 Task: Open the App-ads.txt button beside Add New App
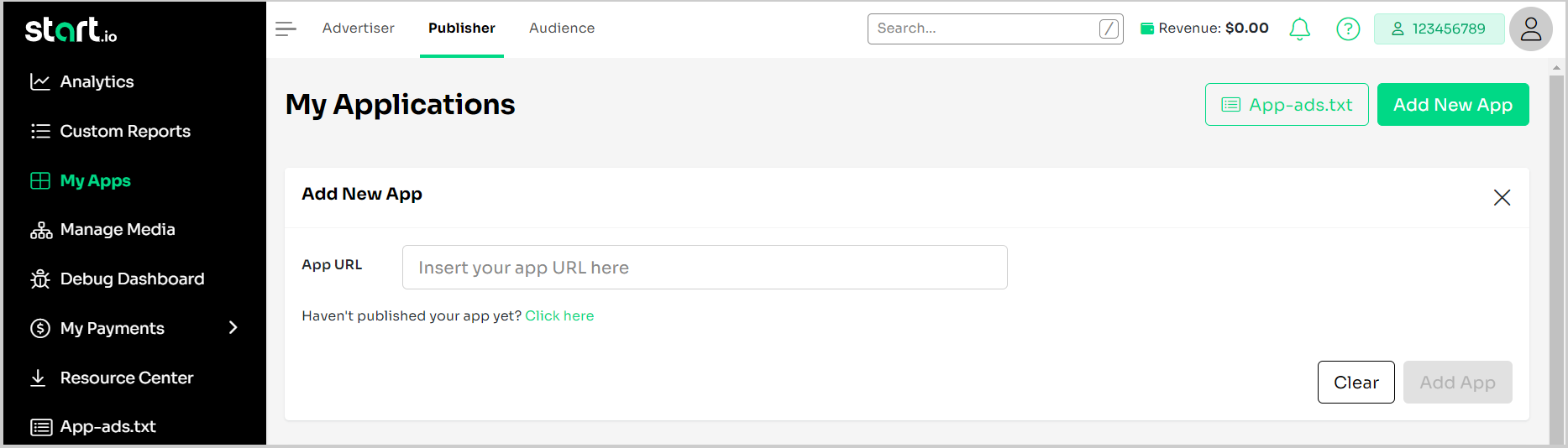coord(1286,105)
